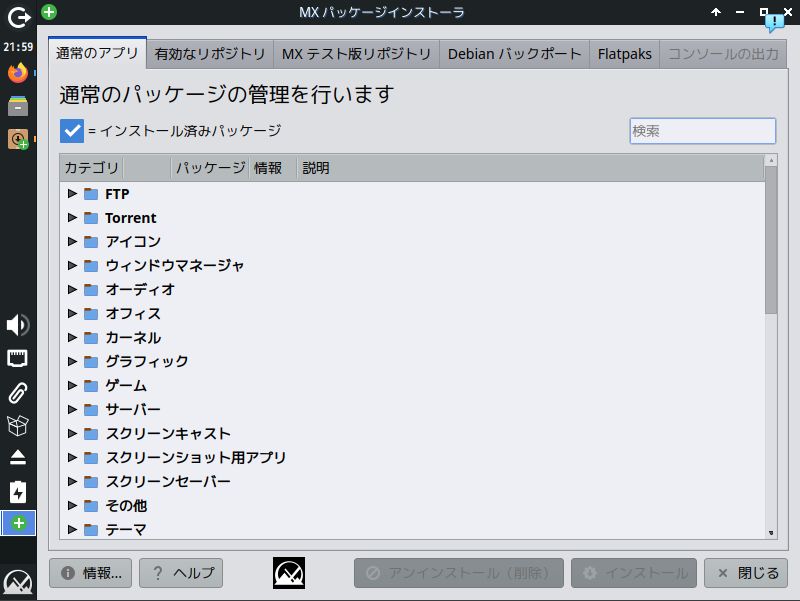Click the 情報 column header
This screenshot has height=601, width=800.
272,168
